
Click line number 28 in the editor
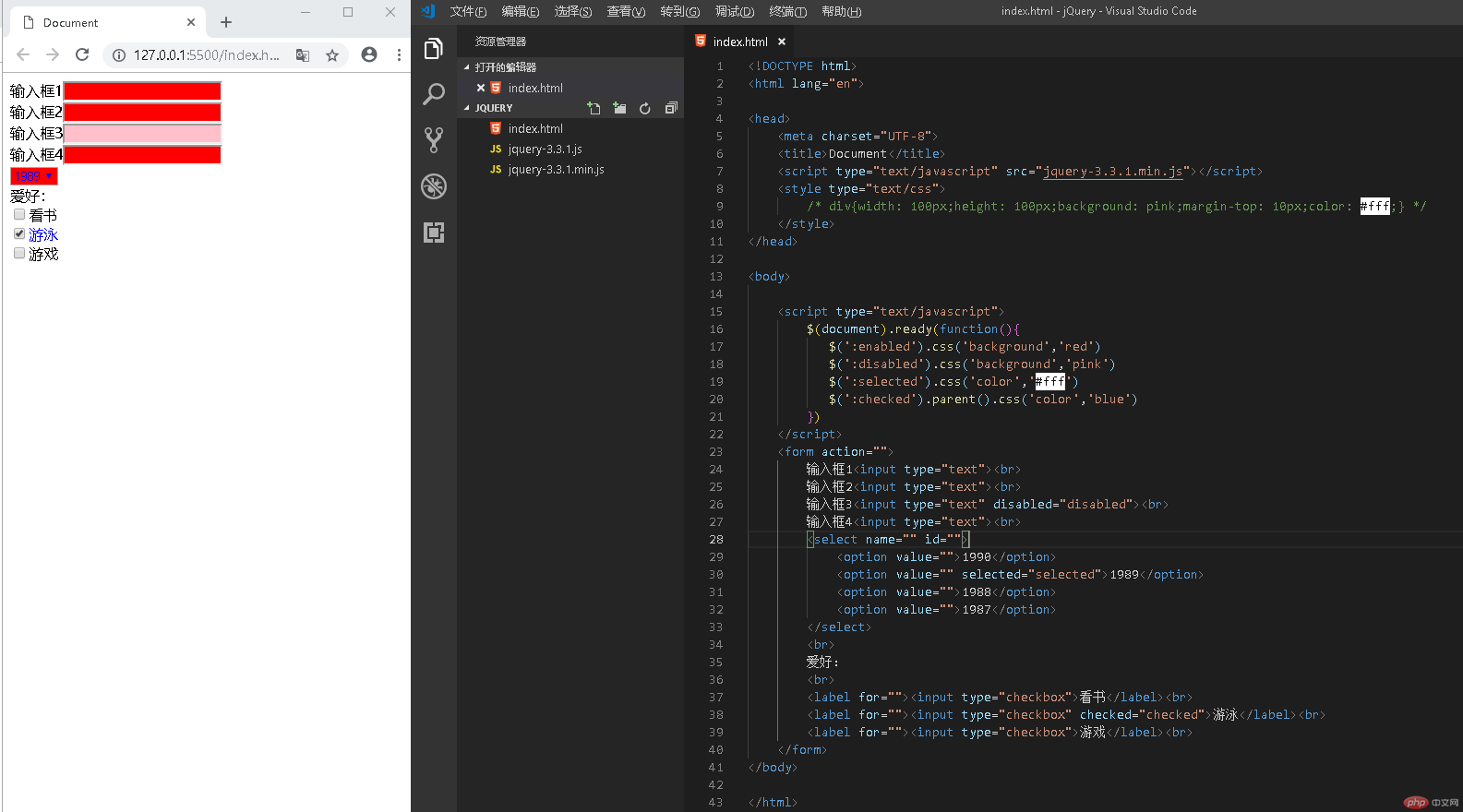(716, 540)
